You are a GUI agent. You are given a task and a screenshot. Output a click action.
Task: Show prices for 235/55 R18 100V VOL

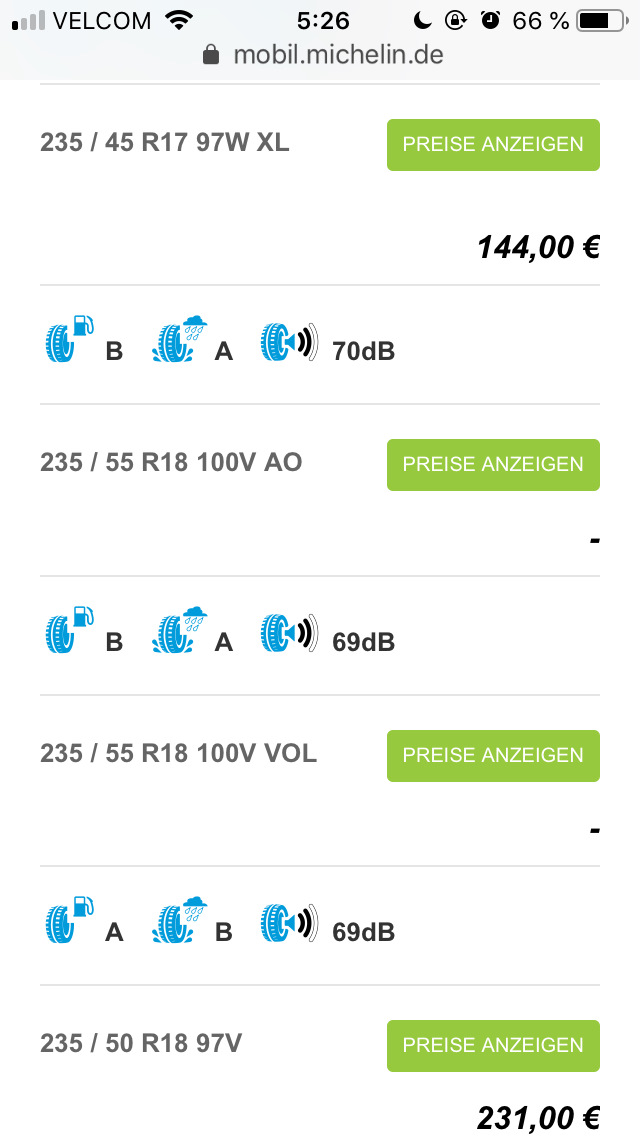[493, 755]
